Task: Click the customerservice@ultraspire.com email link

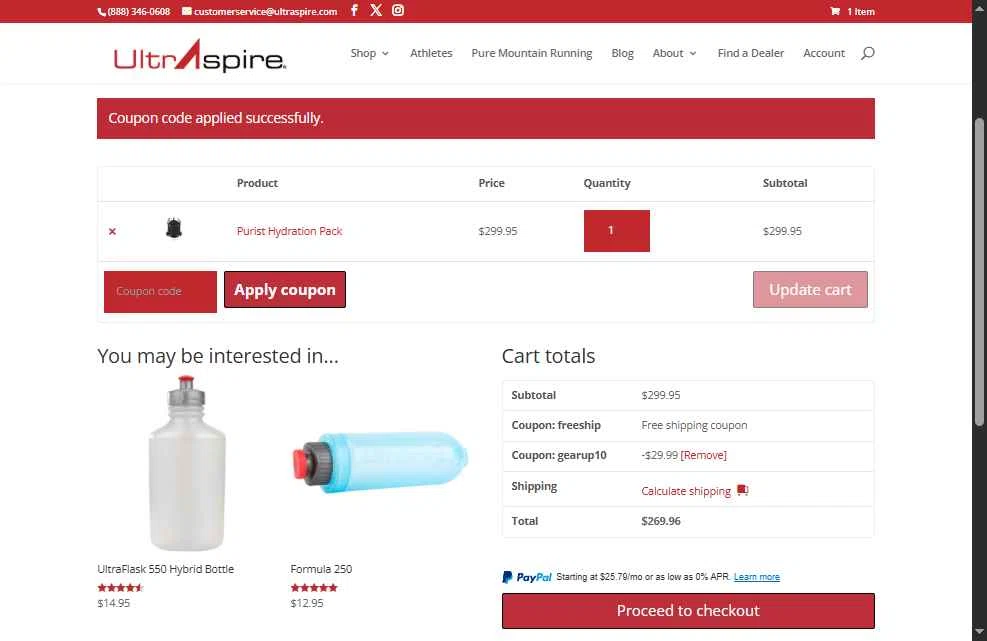Action: [x=259, y=11]
